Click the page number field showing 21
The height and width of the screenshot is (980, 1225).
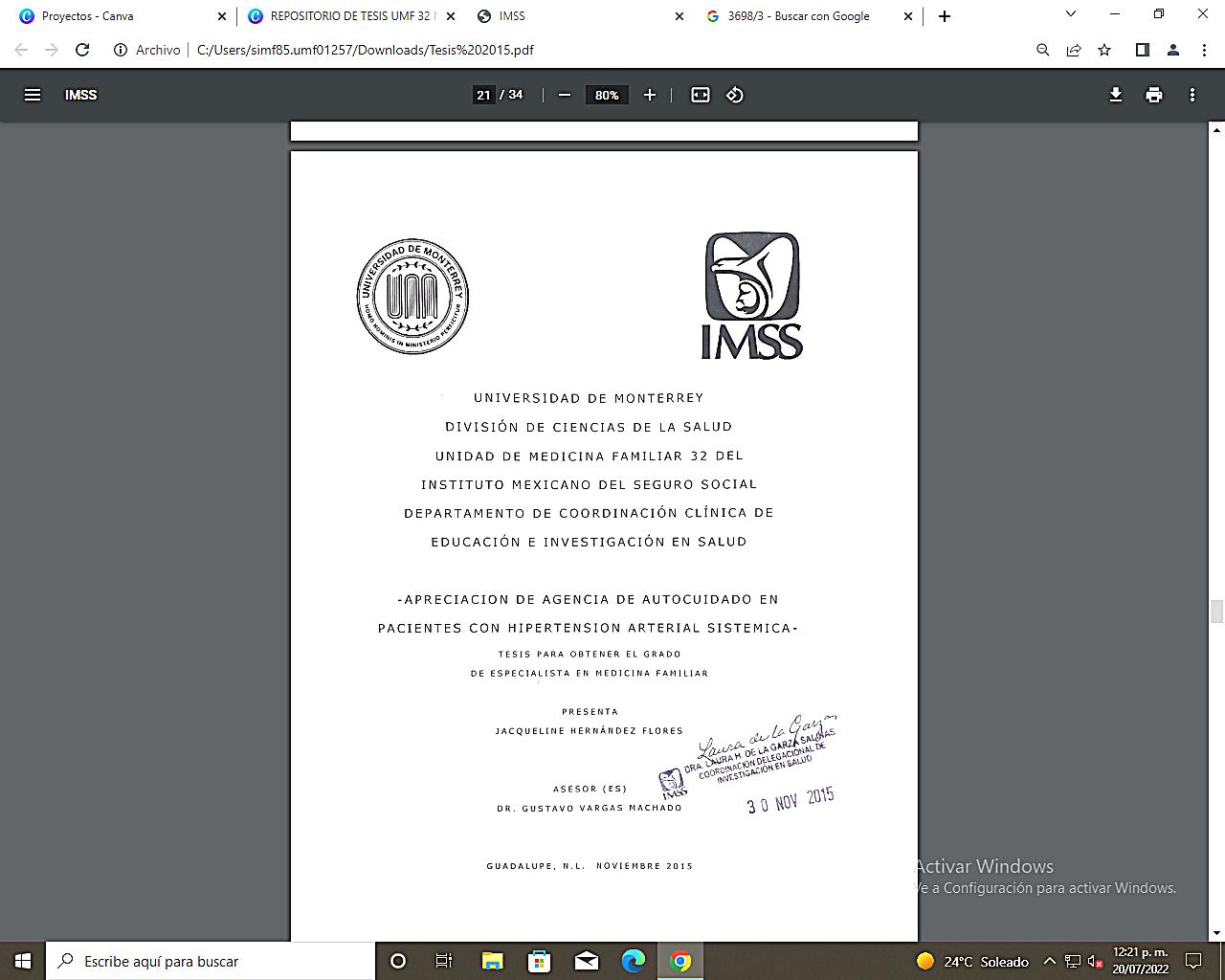tap(483, 95)
